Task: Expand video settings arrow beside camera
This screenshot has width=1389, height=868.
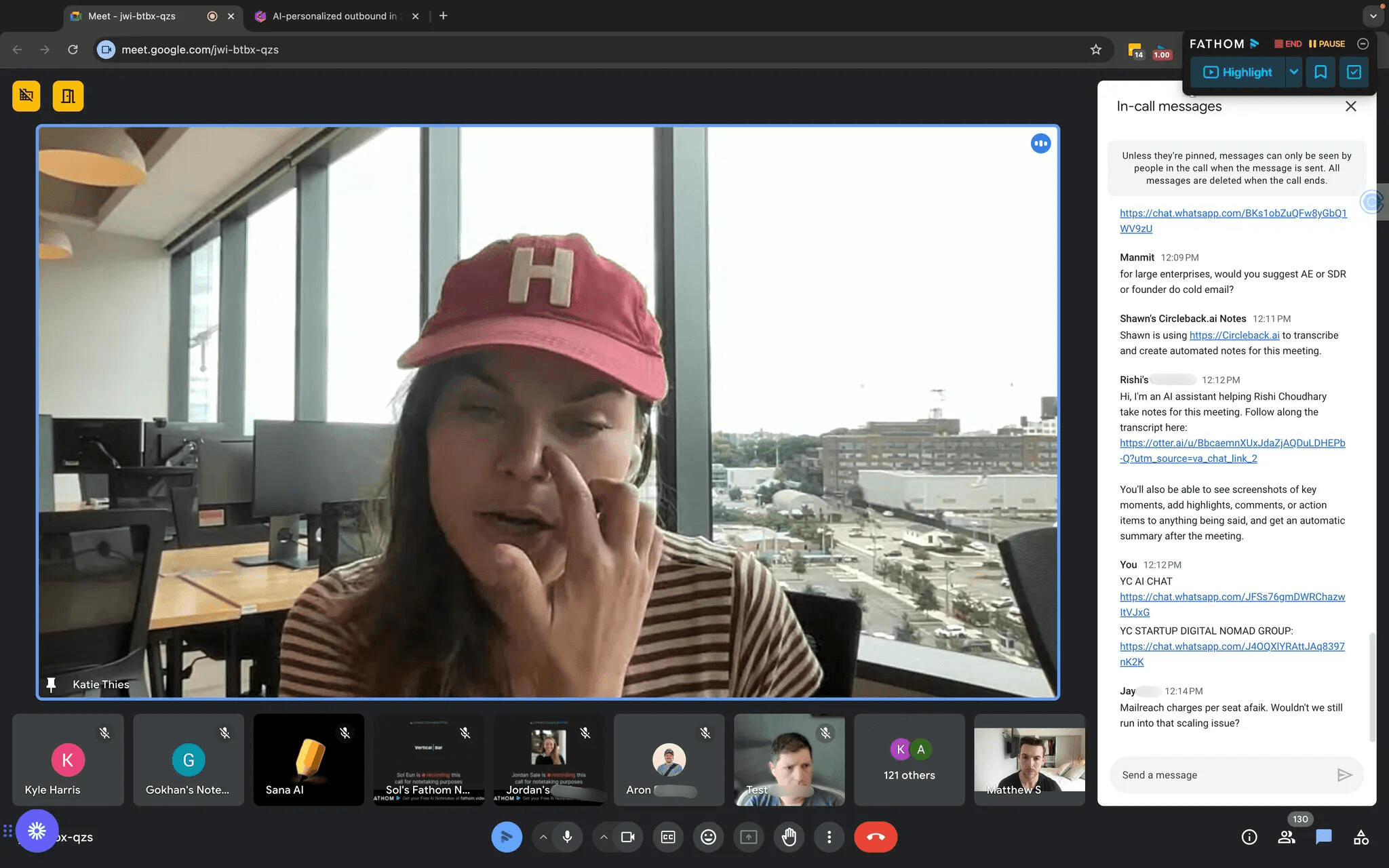Action: (604, 837)
